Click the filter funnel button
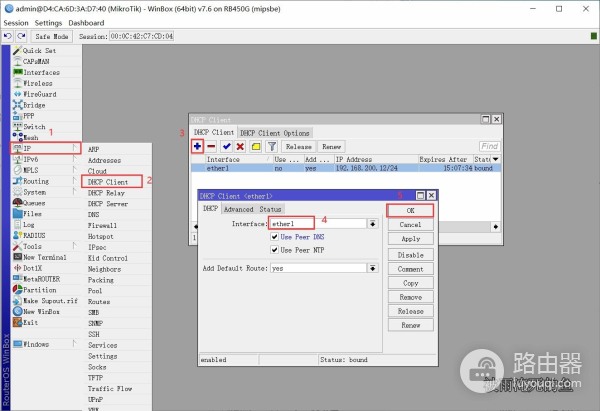 point(272,146)
